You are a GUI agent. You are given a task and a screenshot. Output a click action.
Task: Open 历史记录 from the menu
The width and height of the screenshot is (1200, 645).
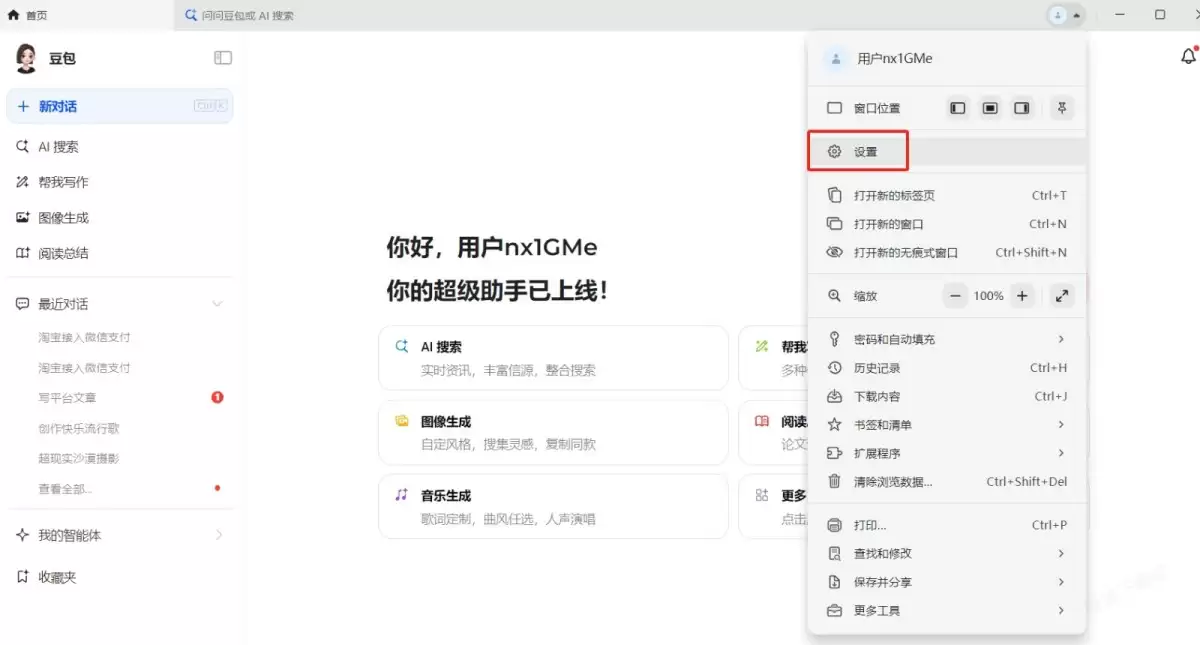946,368
